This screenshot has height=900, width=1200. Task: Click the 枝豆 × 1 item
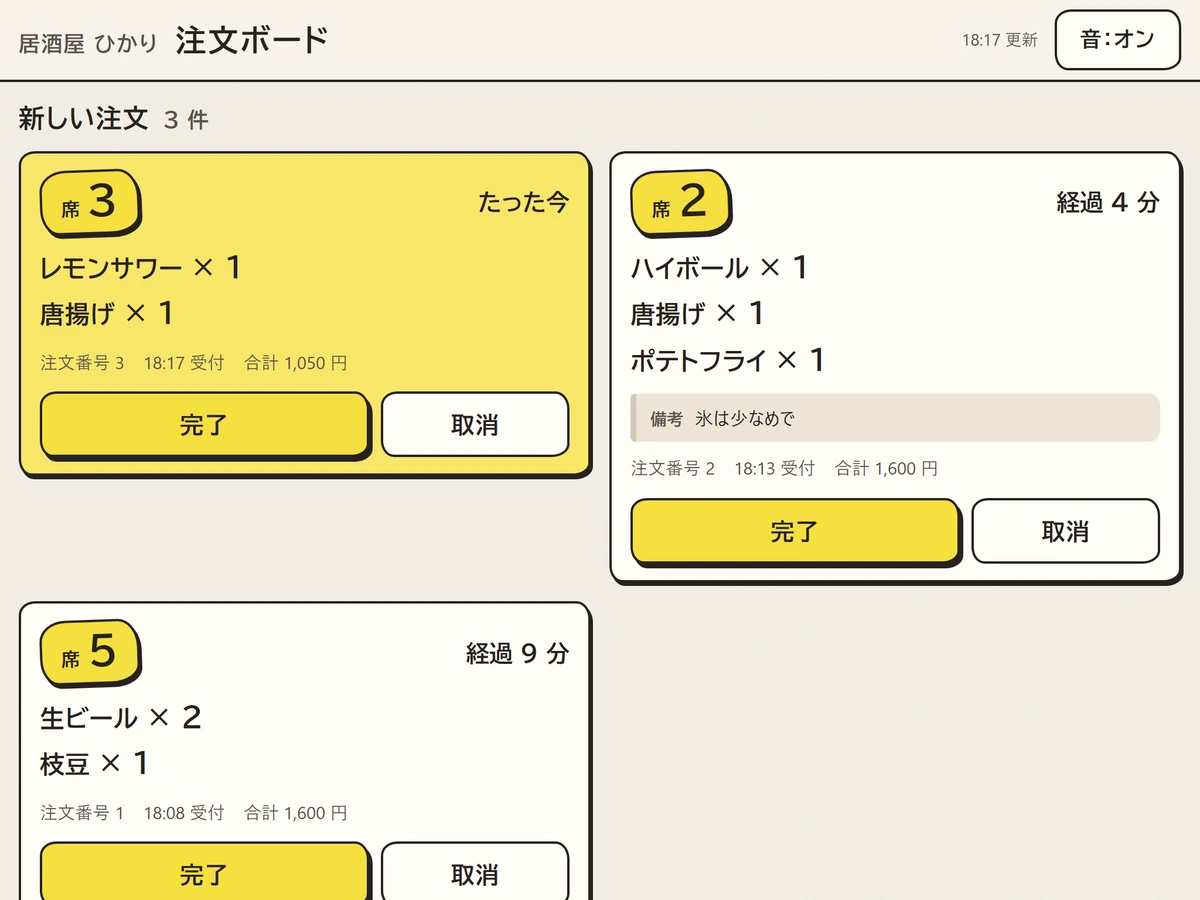tap(95, 763)
